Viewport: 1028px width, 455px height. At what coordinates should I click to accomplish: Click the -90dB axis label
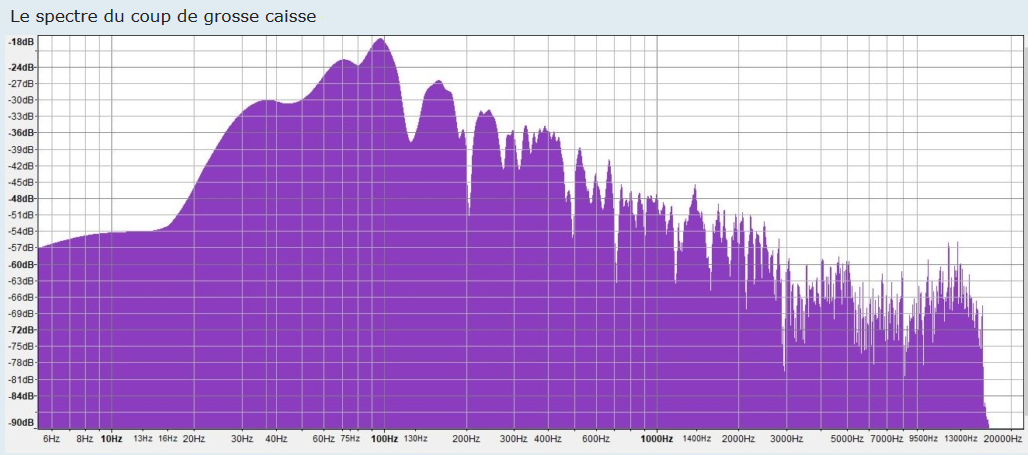(x=22, y=423)
